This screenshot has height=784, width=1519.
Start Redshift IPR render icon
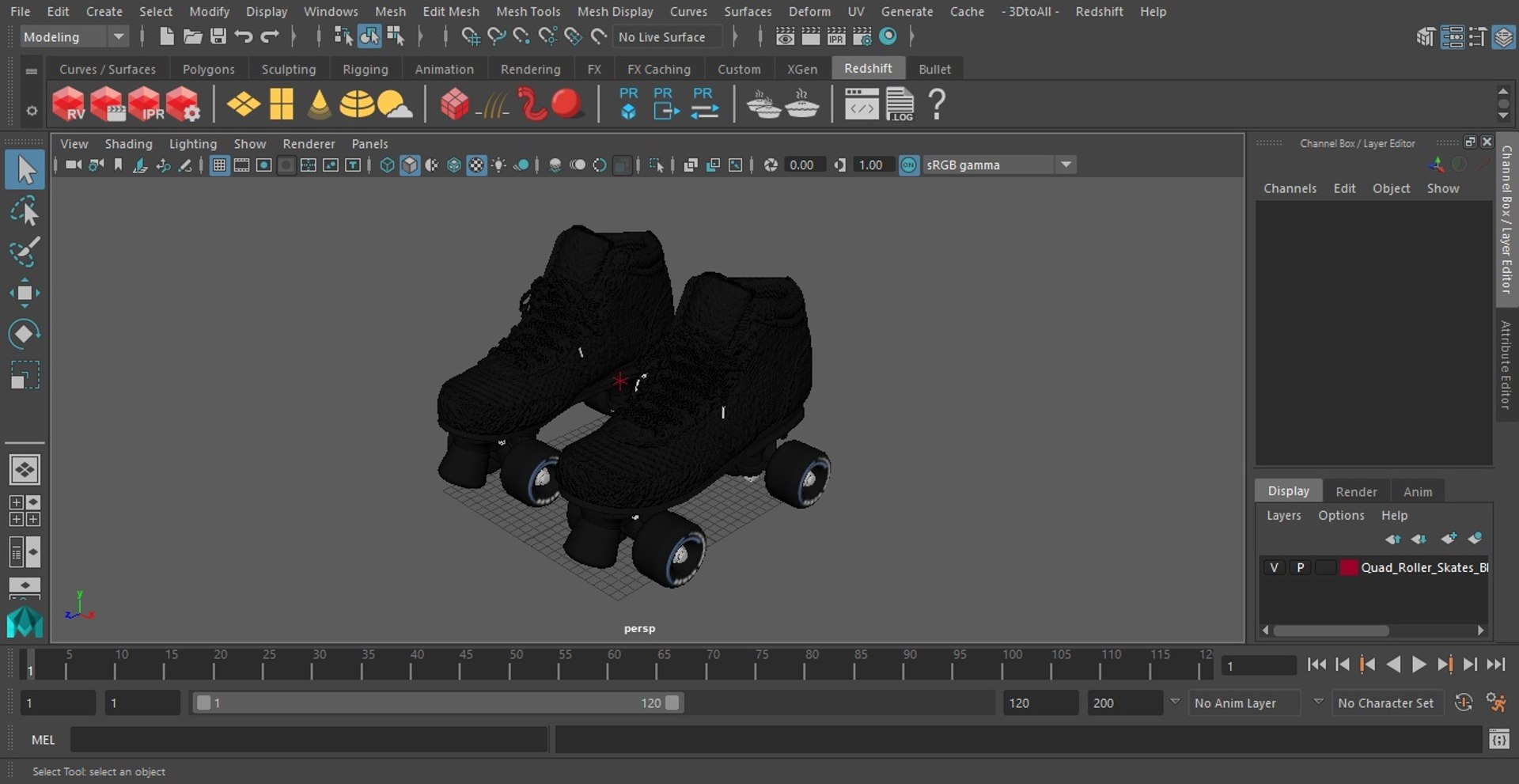145,104
